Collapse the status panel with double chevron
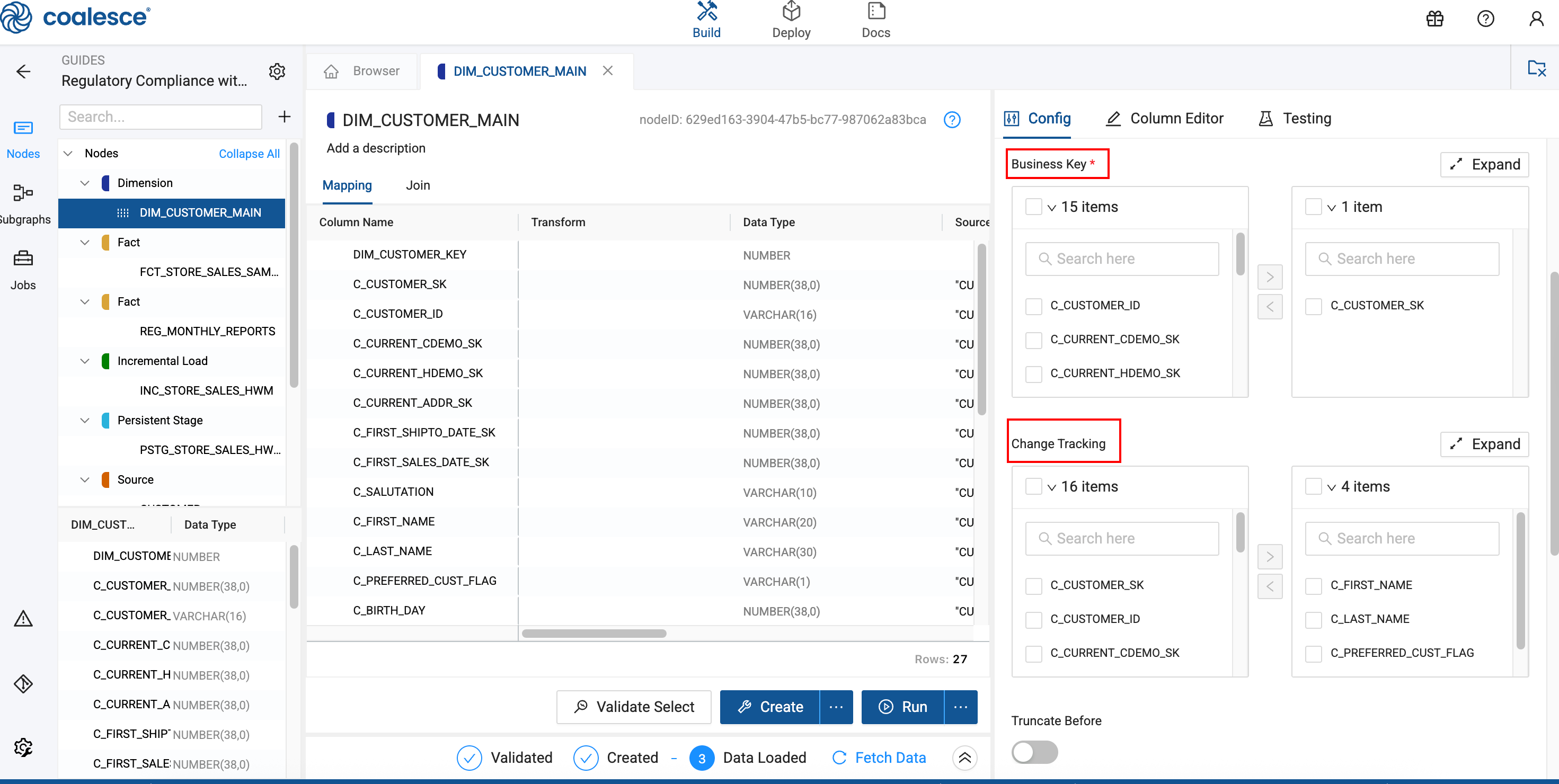This screenshot has height=784, width=1559. tap(964, 758)
